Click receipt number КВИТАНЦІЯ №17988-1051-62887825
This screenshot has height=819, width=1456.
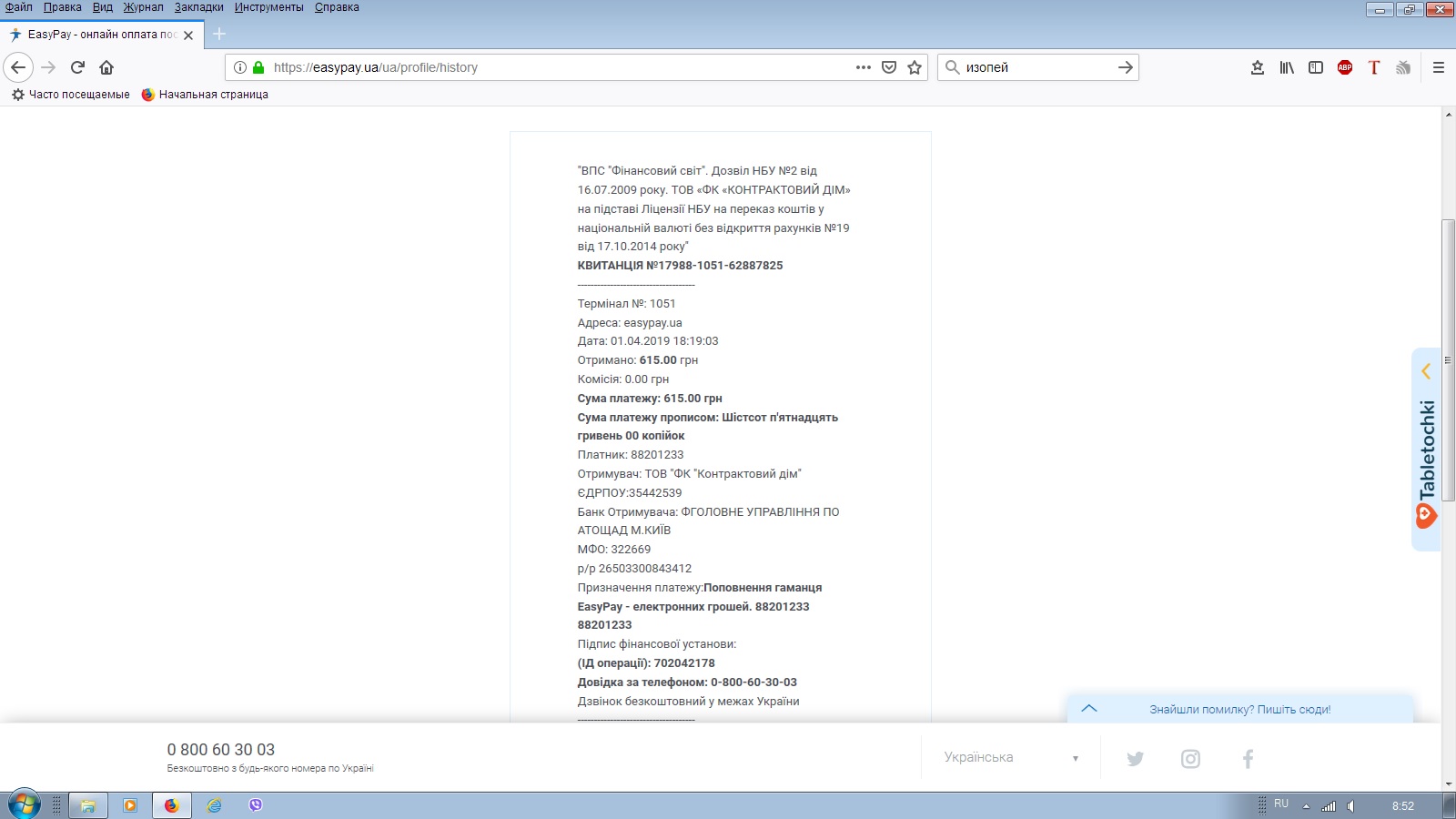(680, 266)
